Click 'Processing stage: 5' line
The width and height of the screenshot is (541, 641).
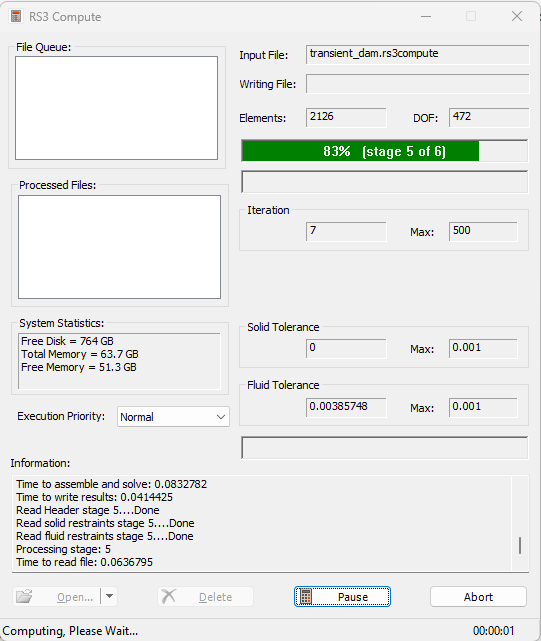[63, 549]
